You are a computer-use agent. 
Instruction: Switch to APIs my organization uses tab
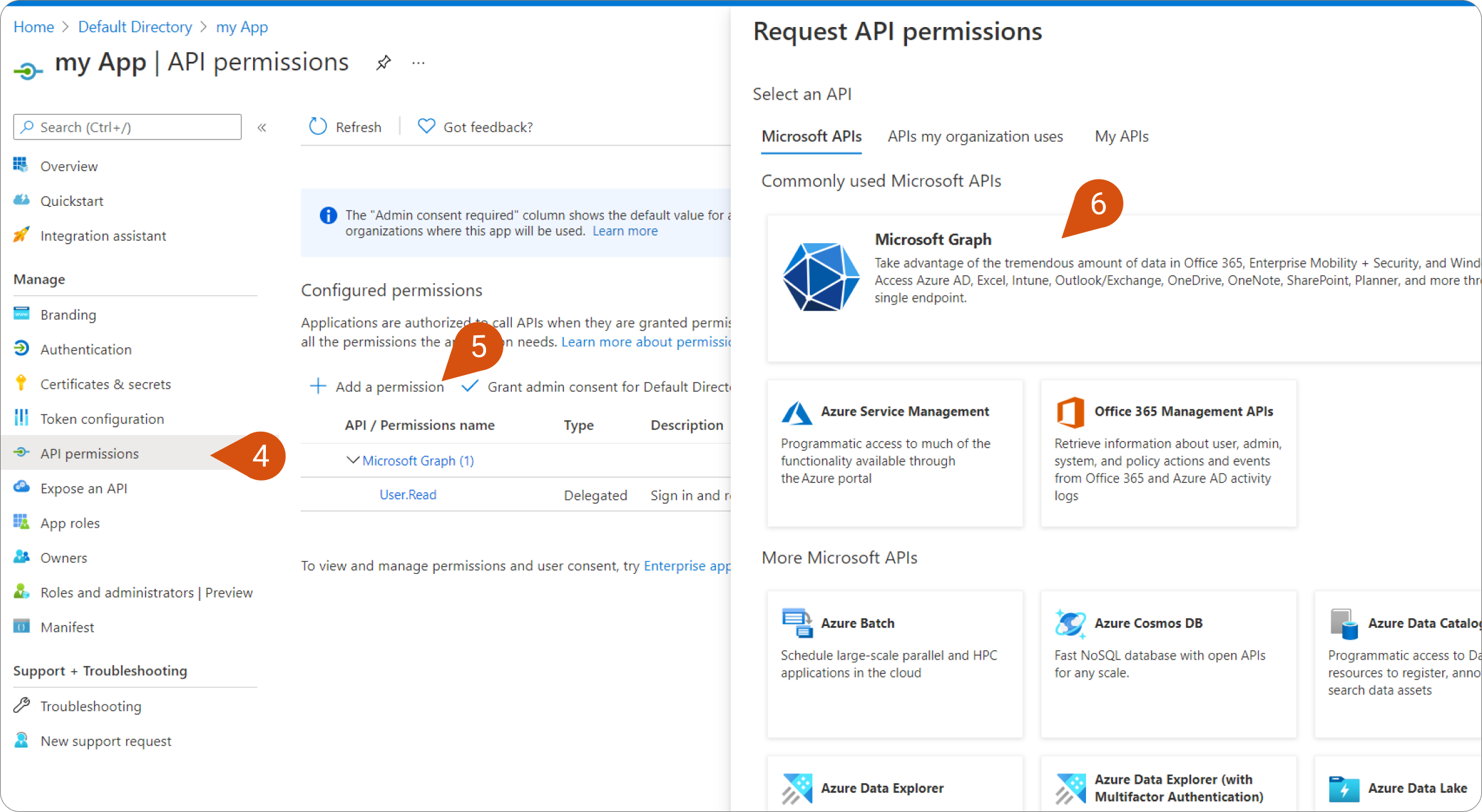click(975, 136)
